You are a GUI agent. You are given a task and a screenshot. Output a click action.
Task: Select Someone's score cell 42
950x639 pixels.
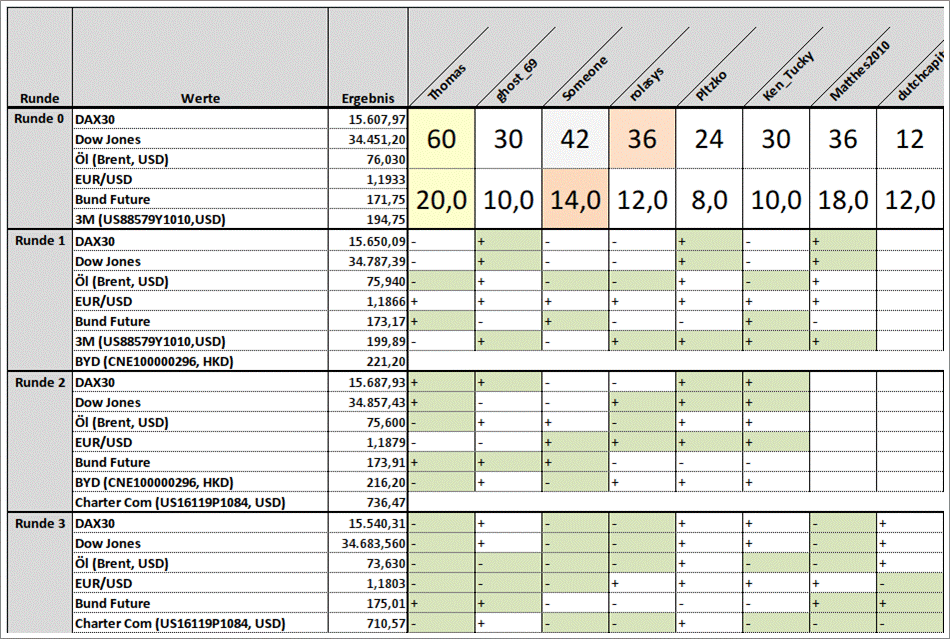pyautogui.click(x=575, y=139)
